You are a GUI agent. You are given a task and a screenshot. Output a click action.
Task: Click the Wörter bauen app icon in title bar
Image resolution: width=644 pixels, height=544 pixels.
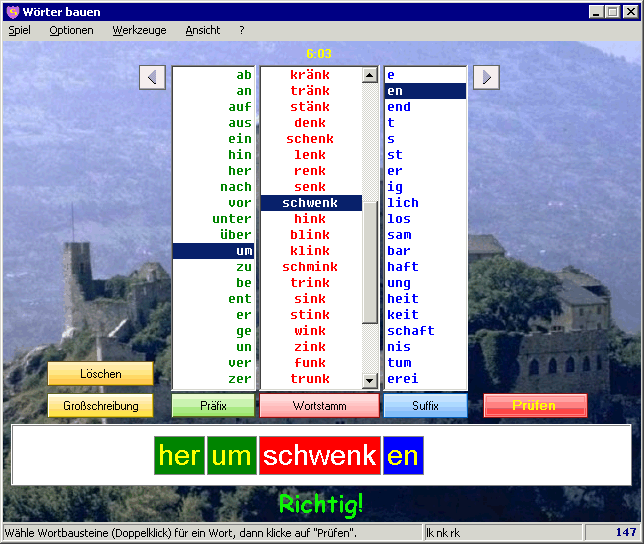point(13,12)
